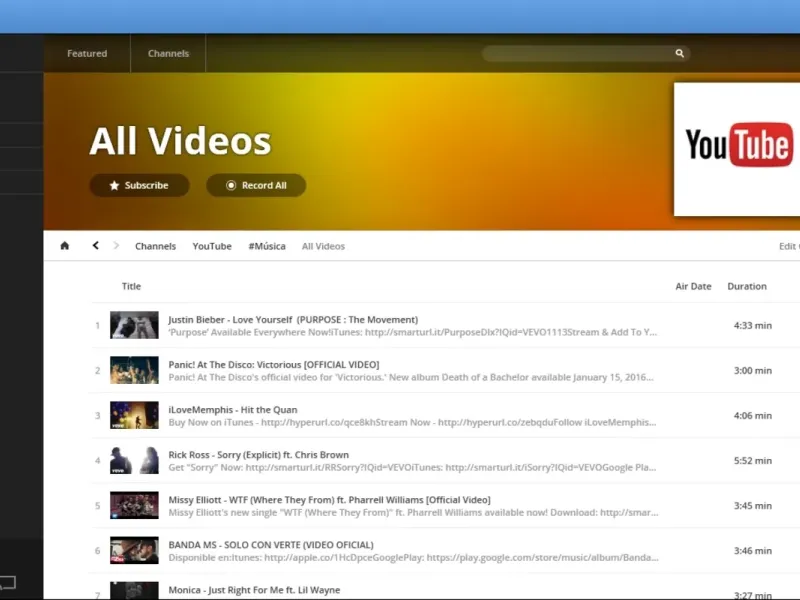Click the 3:00 min duration
Viewport: 800px width, 600px height.
[753, 370]
